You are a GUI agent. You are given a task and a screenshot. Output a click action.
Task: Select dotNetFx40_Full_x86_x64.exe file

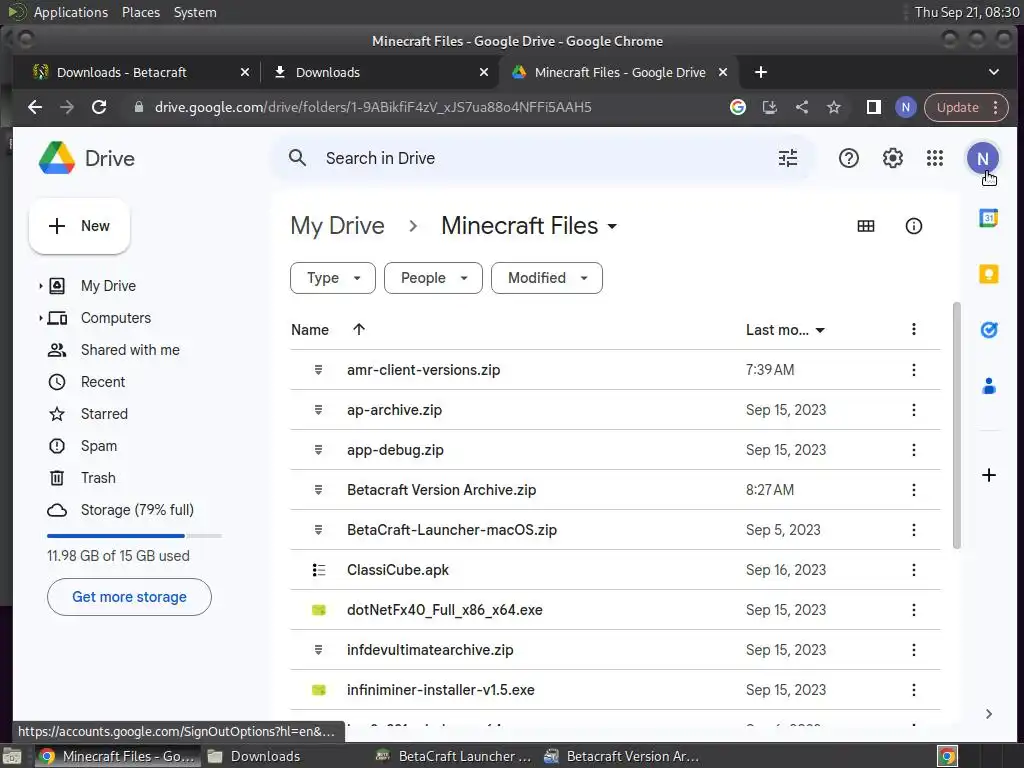pos(615,610)
